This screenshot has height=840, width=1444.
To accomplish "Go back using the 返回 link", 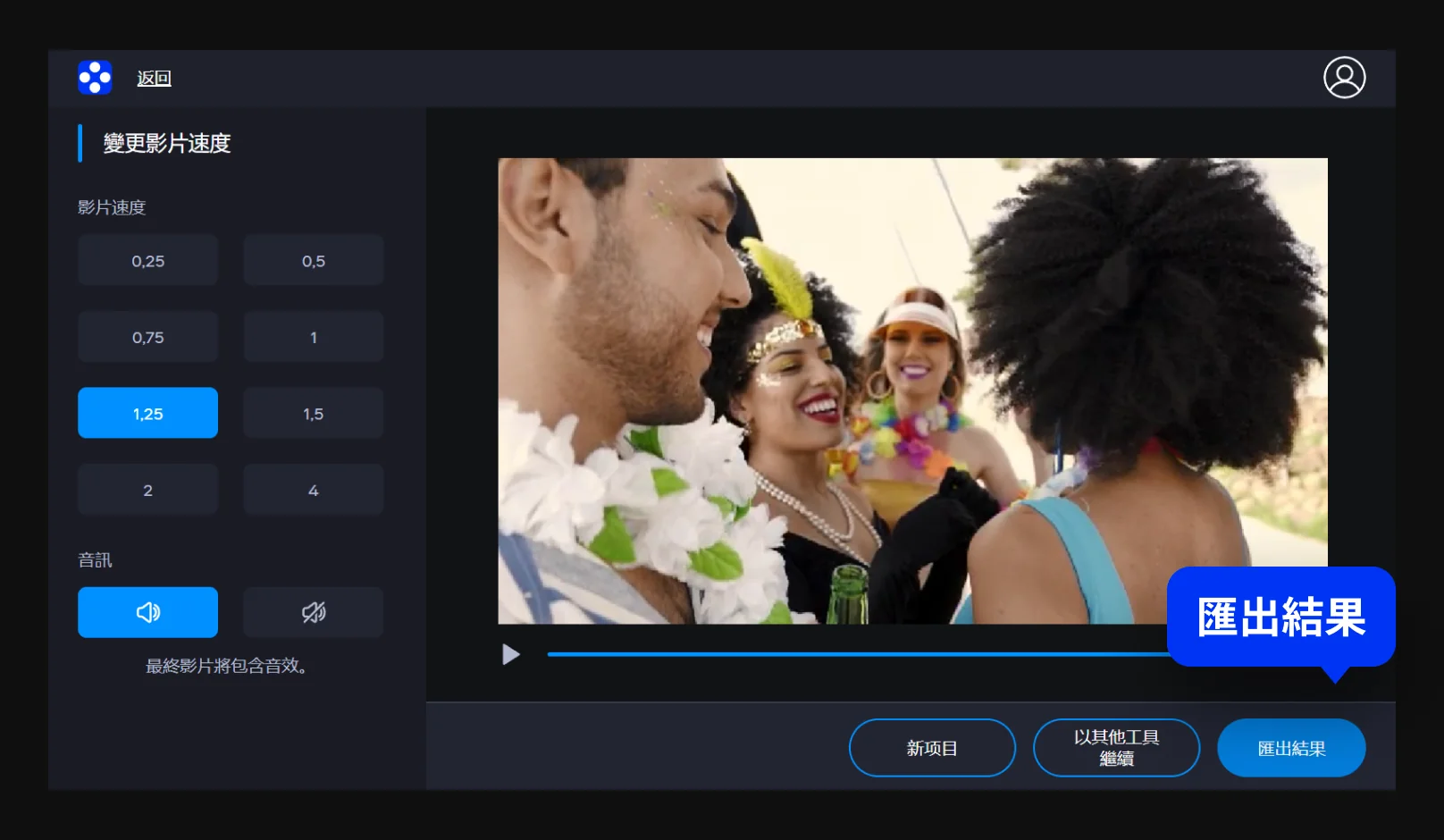I will tap(154, 79).
